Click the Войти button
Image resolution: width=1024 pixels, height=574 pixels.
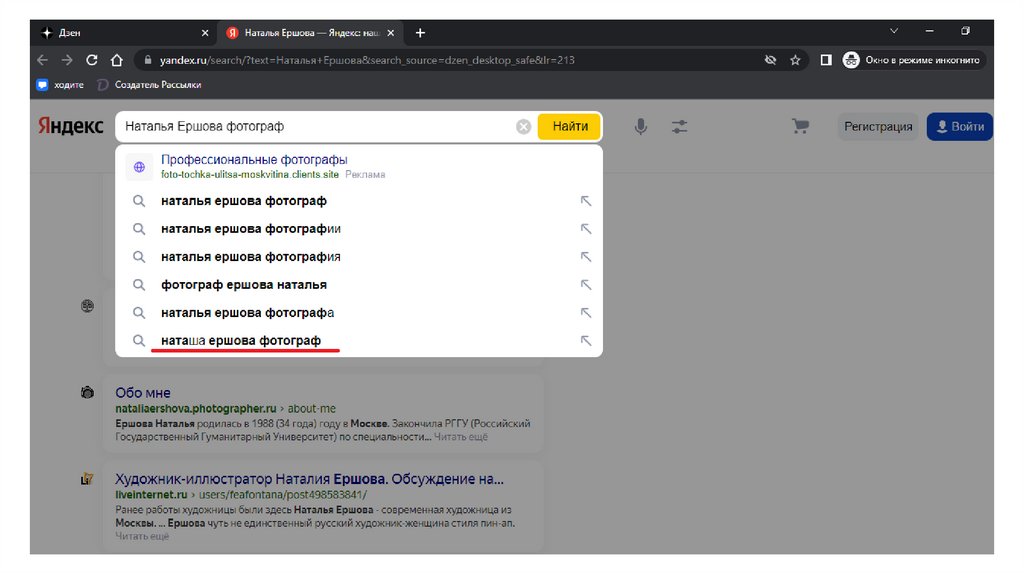click(x=959, y=127)
